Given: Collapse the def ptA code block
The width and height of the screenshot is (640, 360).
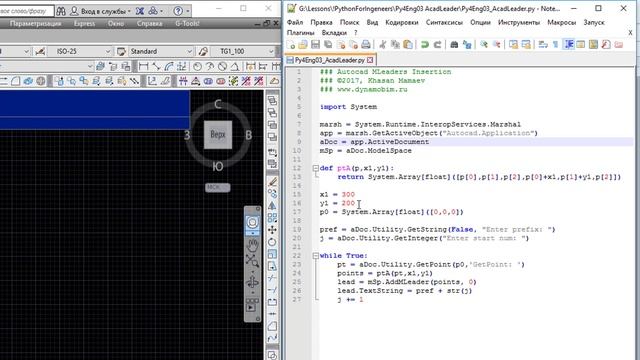Looking at the screenshot, I should (x=316, y=168).
